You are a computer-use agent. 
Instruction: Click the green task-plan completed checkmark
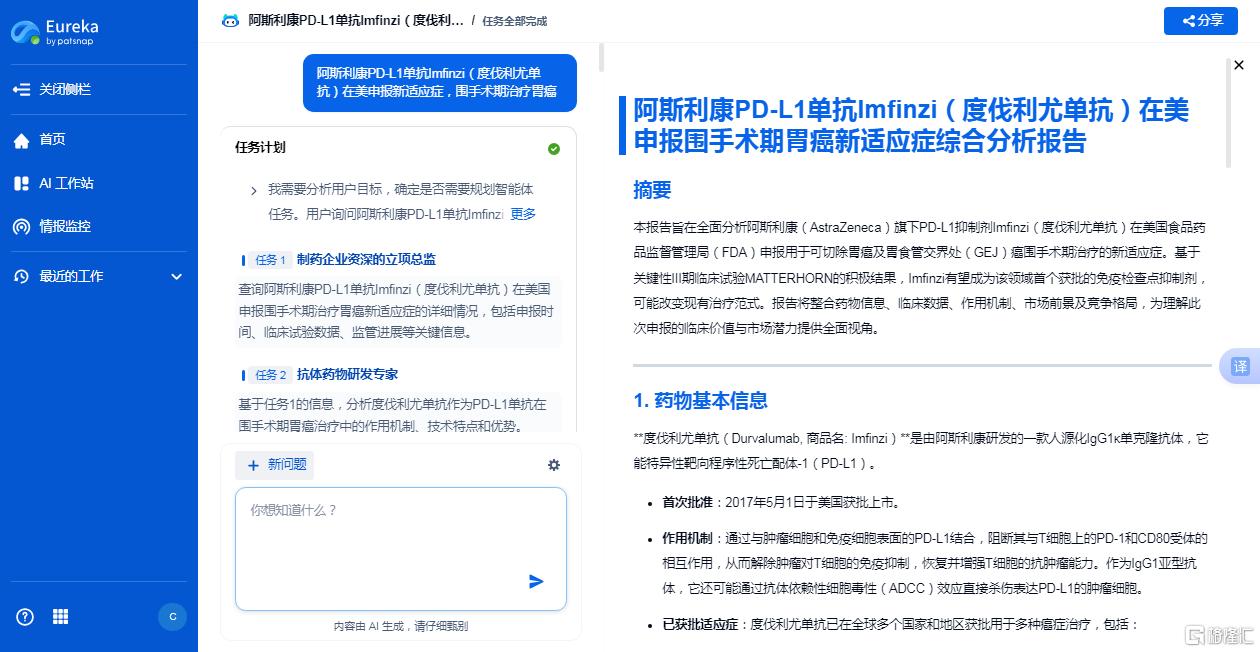(554, 149)
